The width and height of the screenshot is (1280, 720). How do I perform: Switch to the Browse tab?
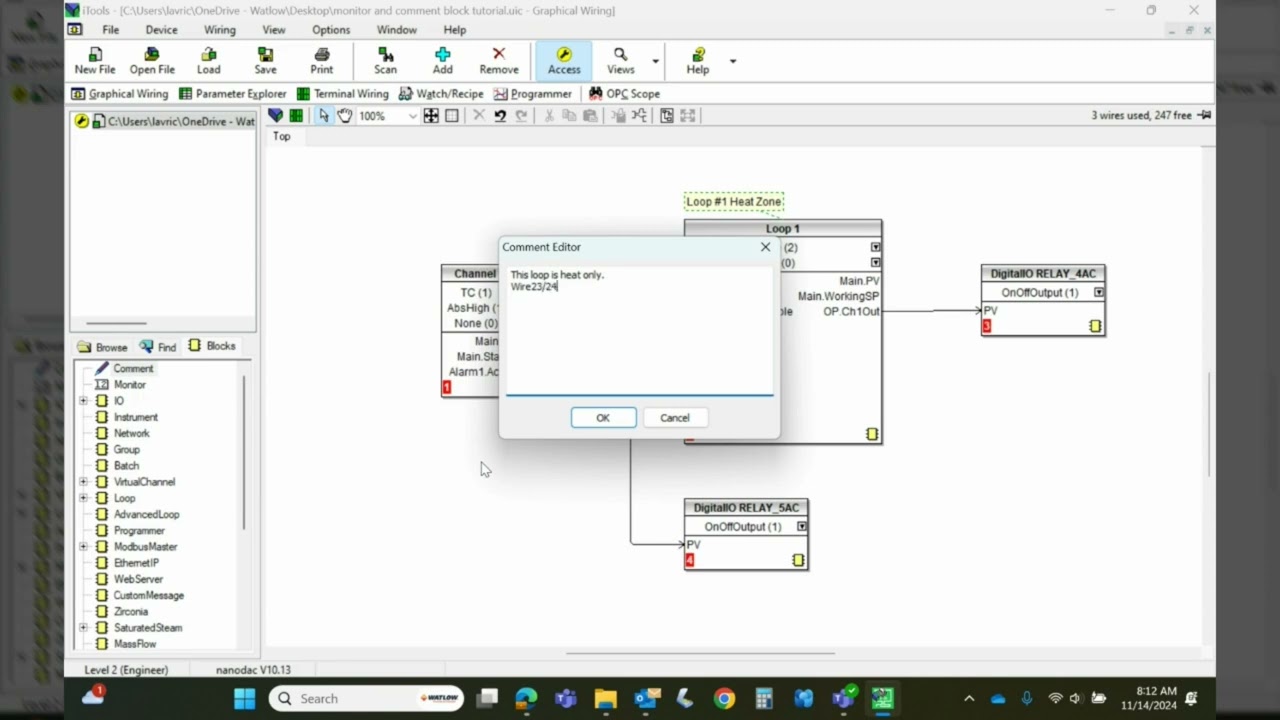point(102,347)
